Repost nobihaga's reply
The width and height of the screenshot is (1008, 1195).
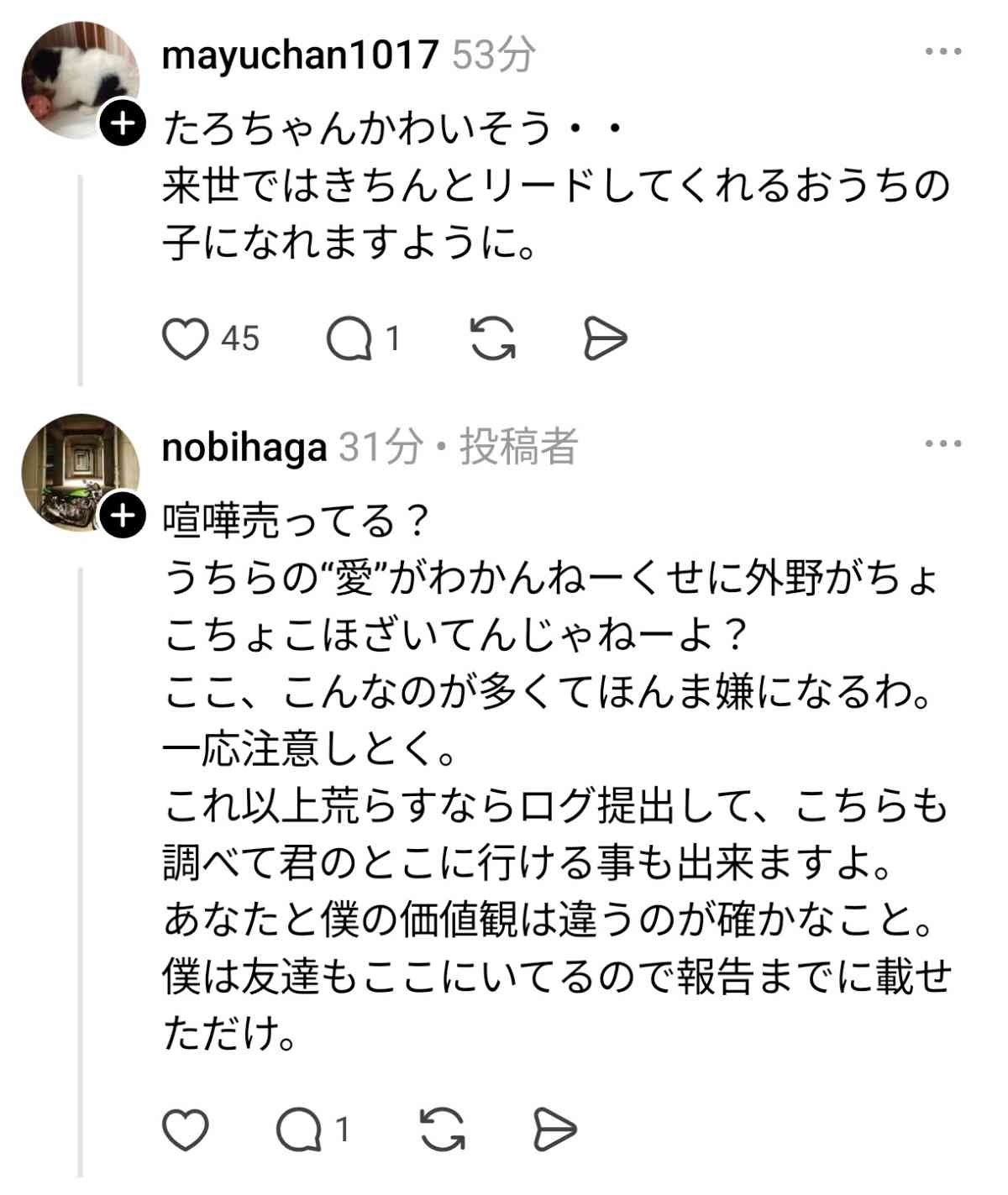pos(442,1129)
